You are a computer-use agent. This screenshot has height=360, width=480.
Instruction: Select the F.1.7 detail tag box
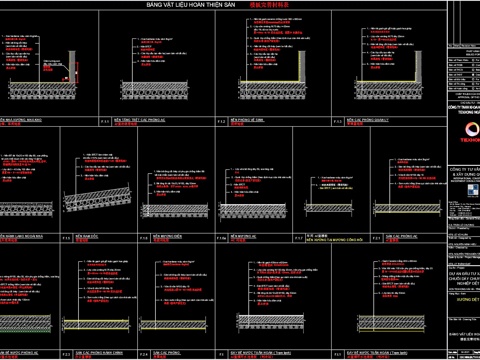299,238
